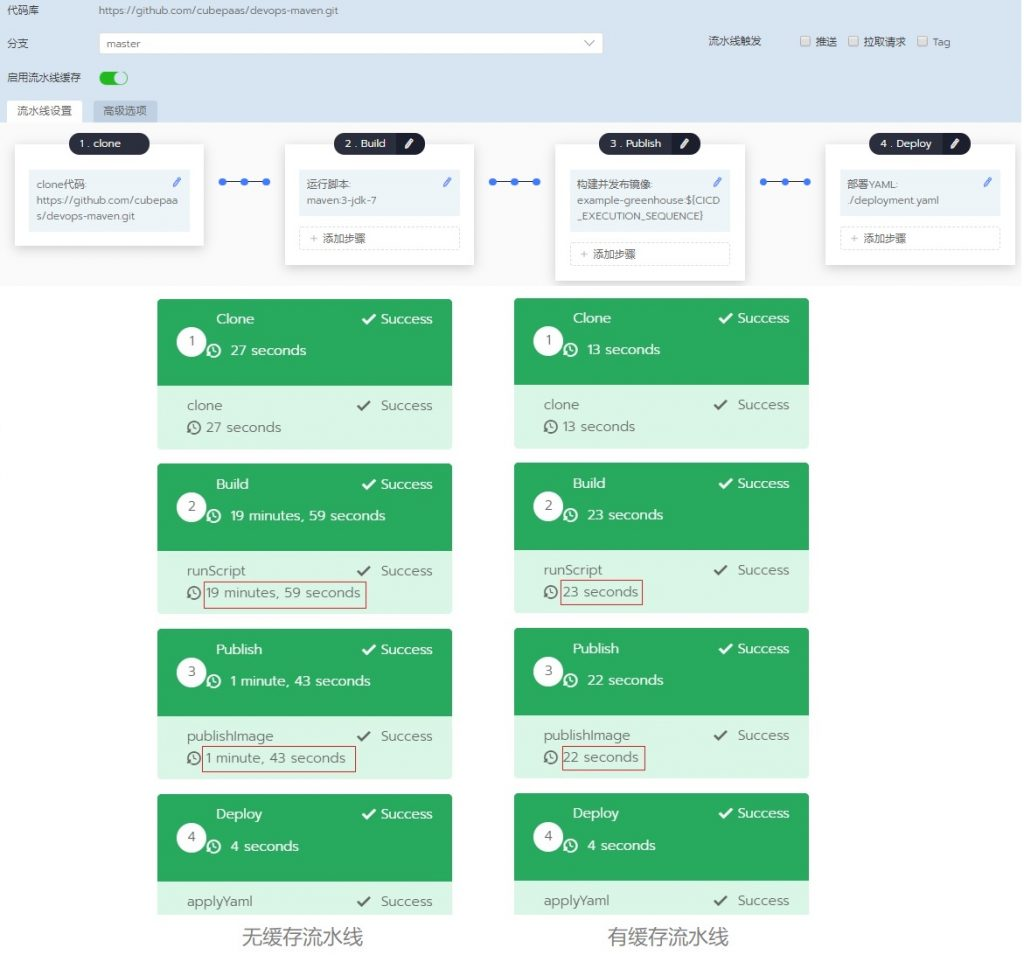Image resolution: width=1024 pixels, height=955 pixels.
Task: Click 添加步骤 in the Build stage
Action: coord(379,238)
